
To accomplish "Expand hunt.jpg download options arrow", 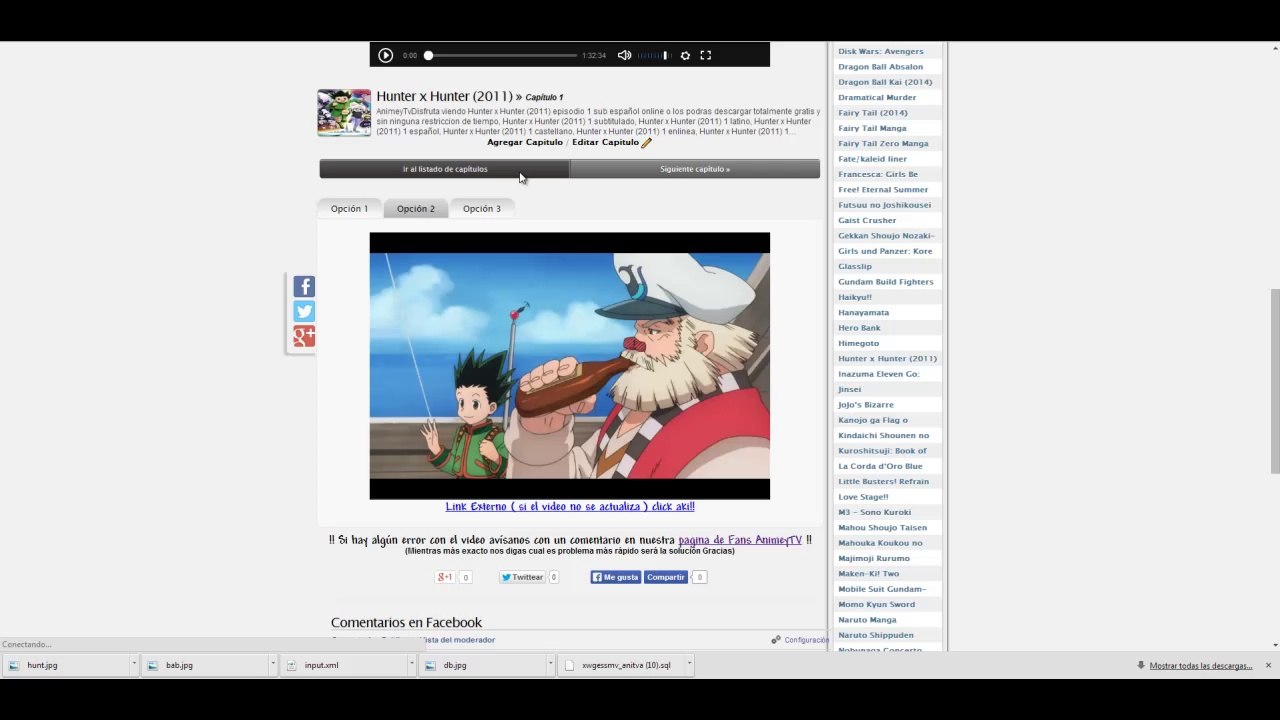I will coord(134,665).
